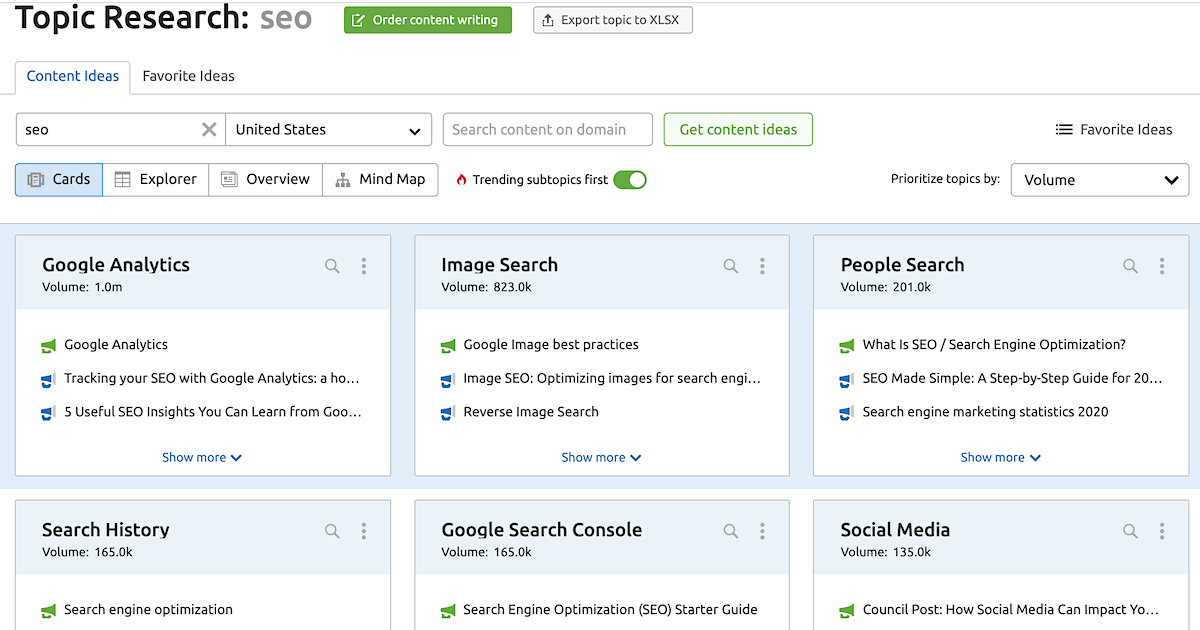Screen dimensions: 1200x630
Task: Open Council Post Social Media headline
Action: pyautogui.click(x=1011, y=609)
